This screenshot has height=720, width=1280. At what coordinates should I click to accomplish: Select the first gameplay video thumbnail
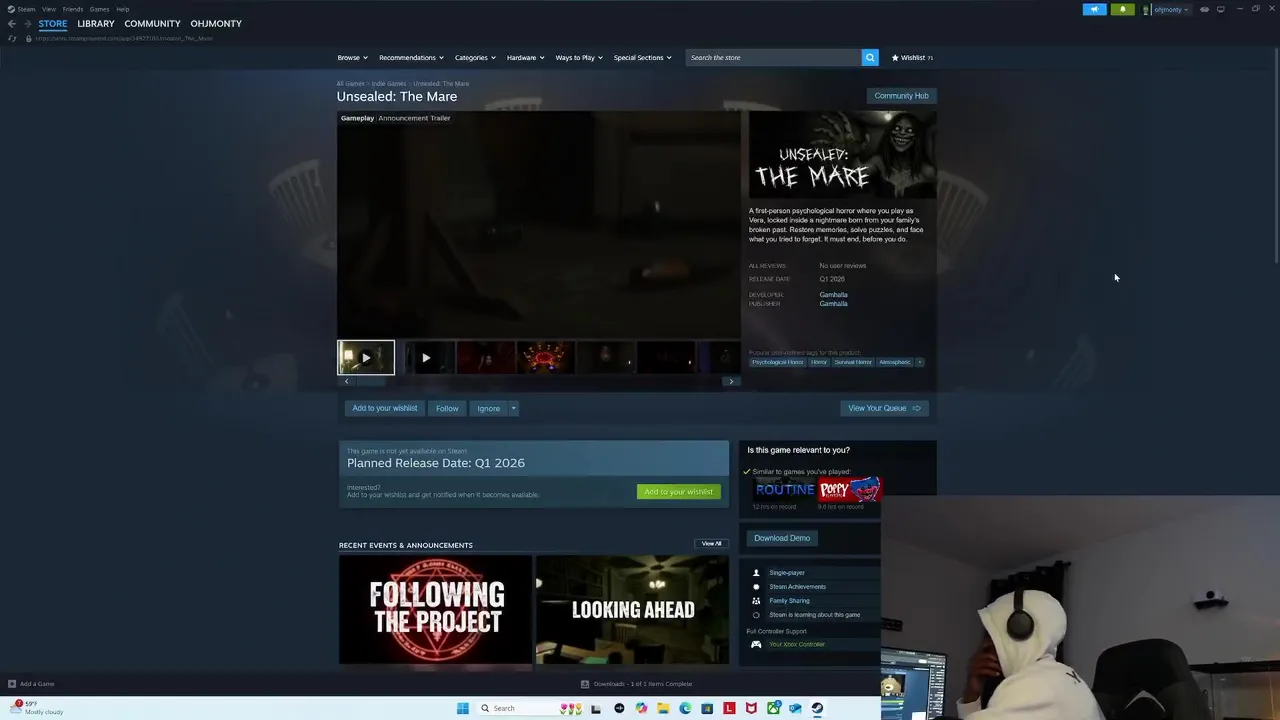coord(366,357)
